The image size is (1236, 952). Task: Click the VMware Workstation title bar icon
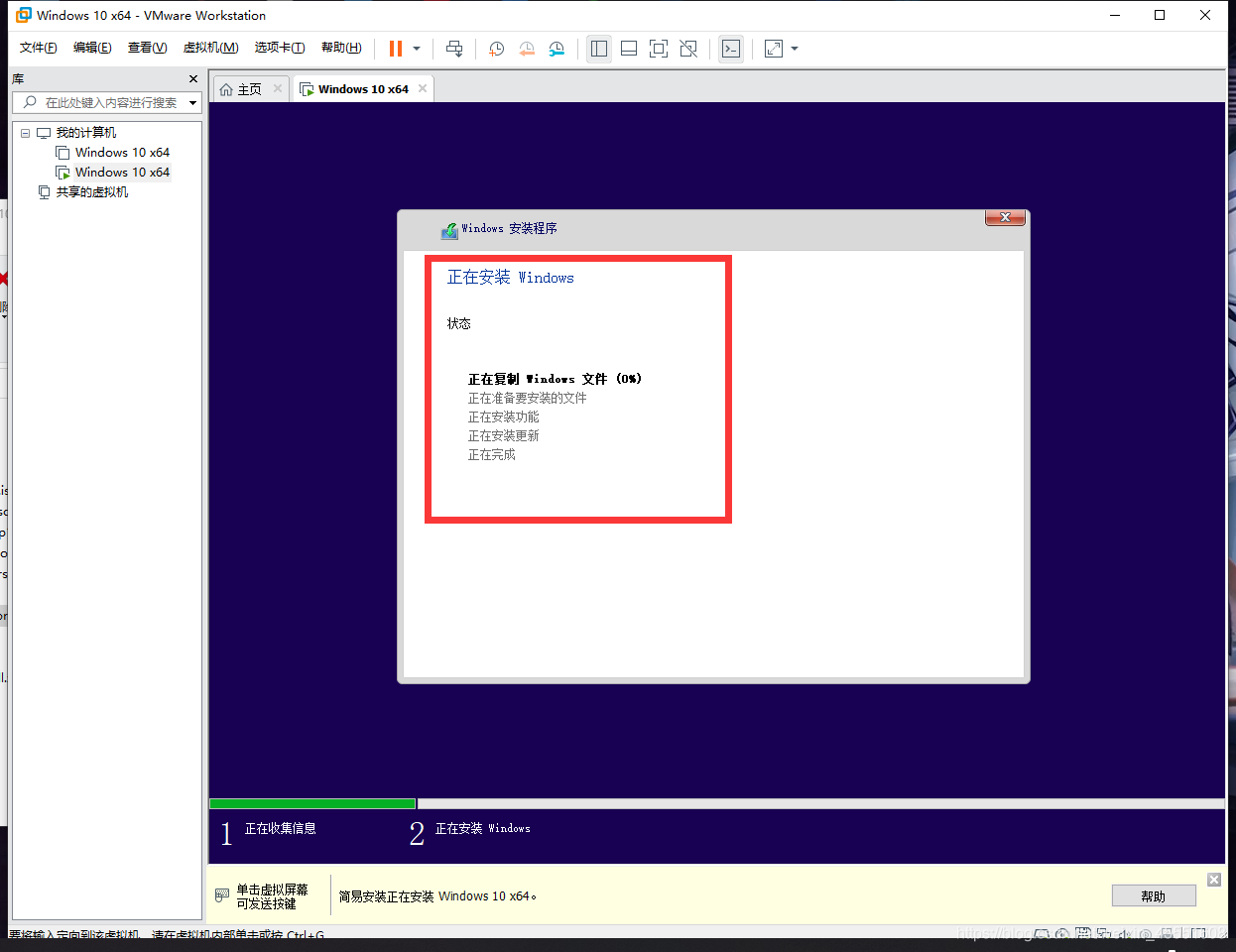coord(24,15)
